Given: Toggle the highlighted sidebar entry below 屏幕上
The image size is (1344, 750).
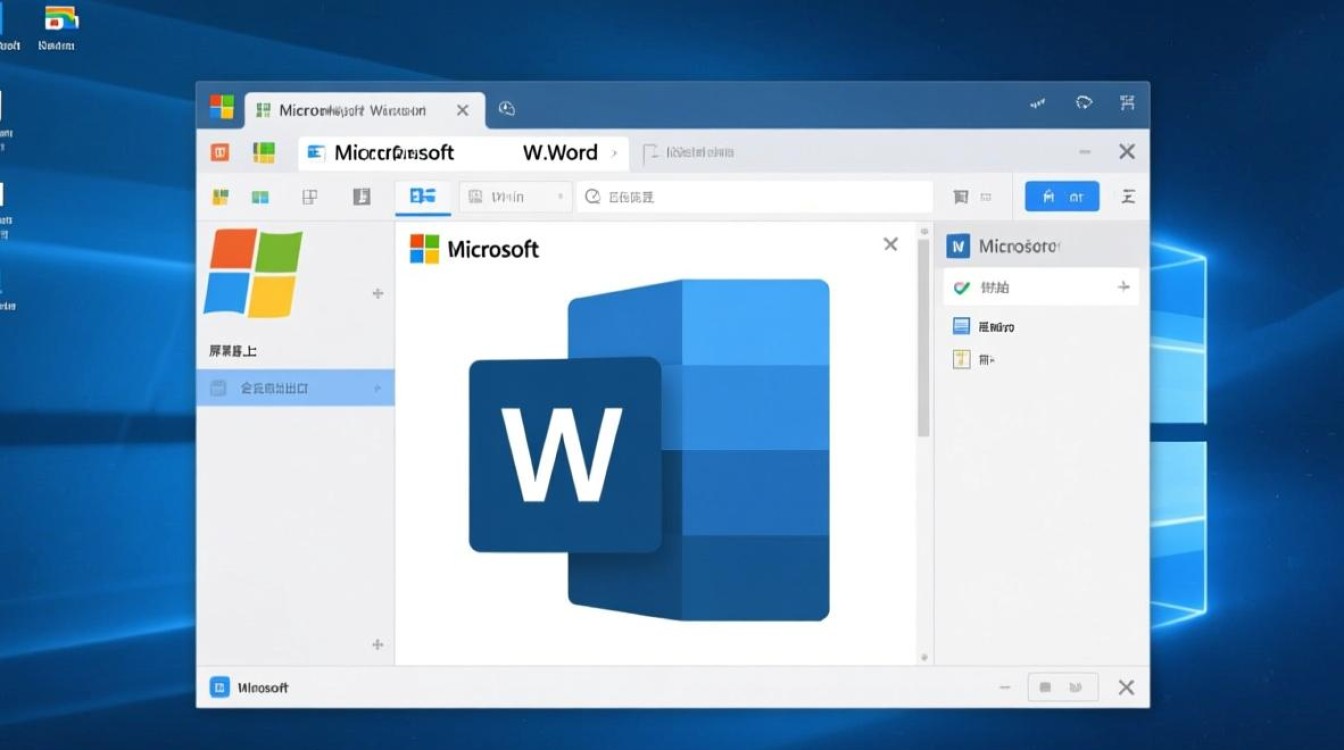Looking at the screenshot, I should click(290, 388).
